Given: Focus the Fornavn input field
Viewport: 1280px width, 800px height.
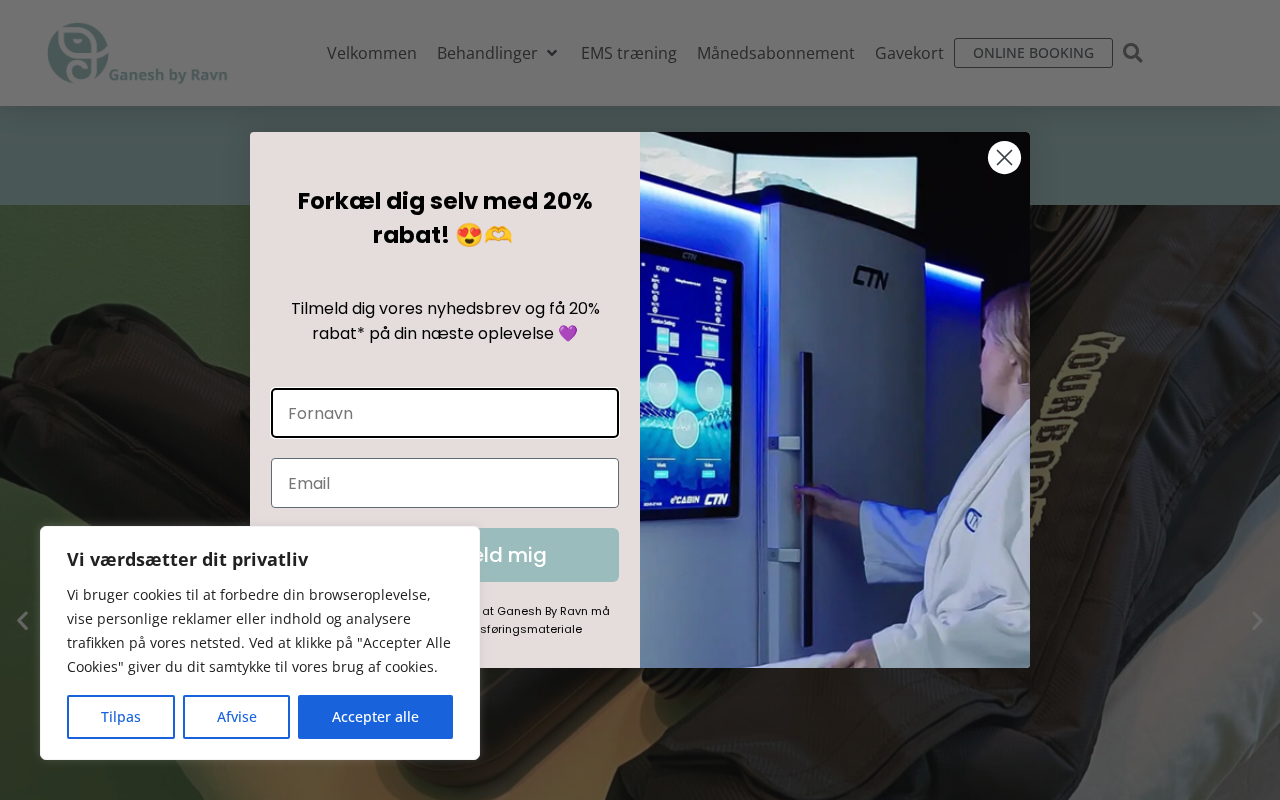Looking at the screenshot, I should coord(445,413).
